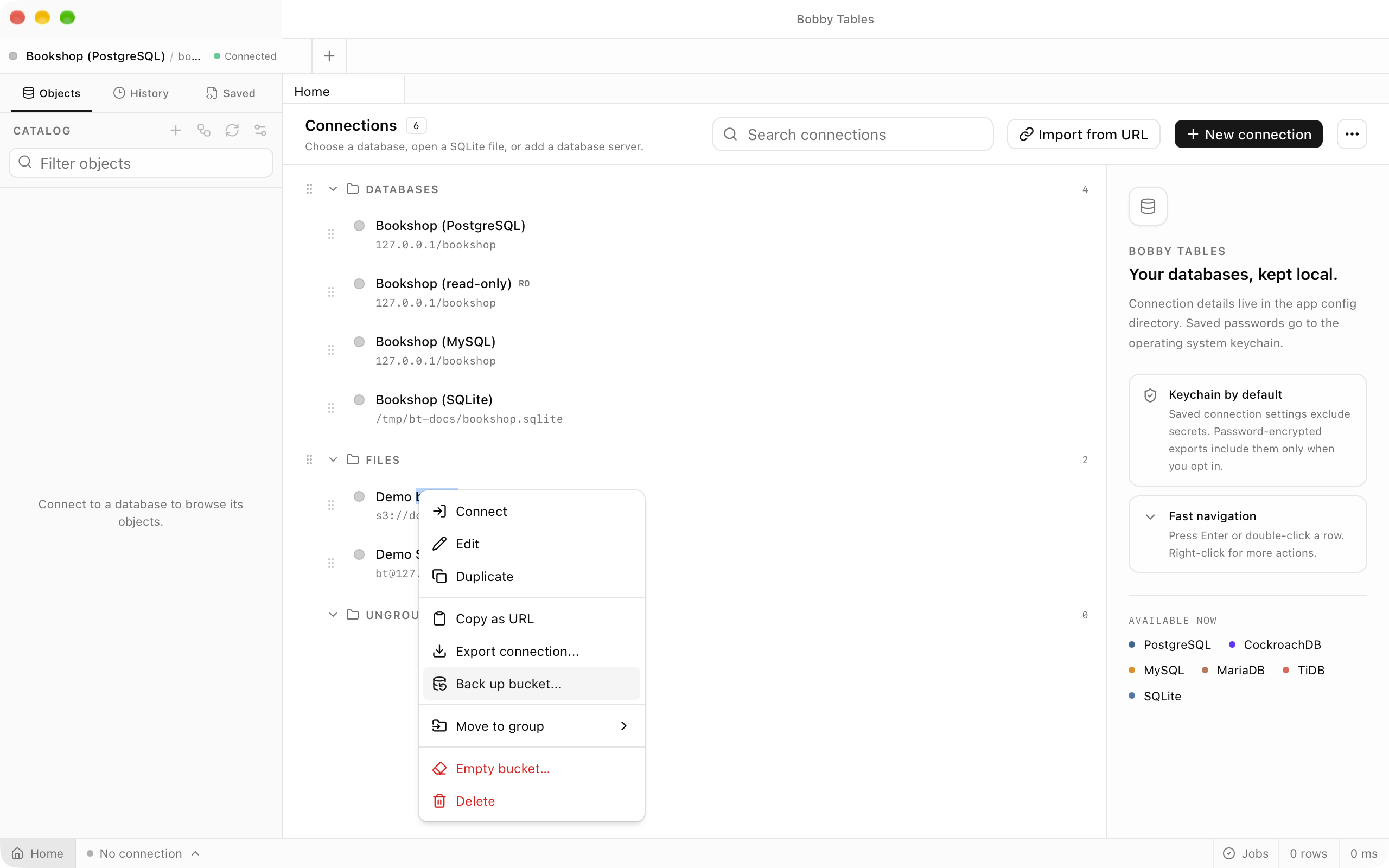Click drag handle beside Bookshop (PostgreSQL) row
The height and width of the screenshot is (868, 1389).
pyautogui.click(x=331, y=234)
